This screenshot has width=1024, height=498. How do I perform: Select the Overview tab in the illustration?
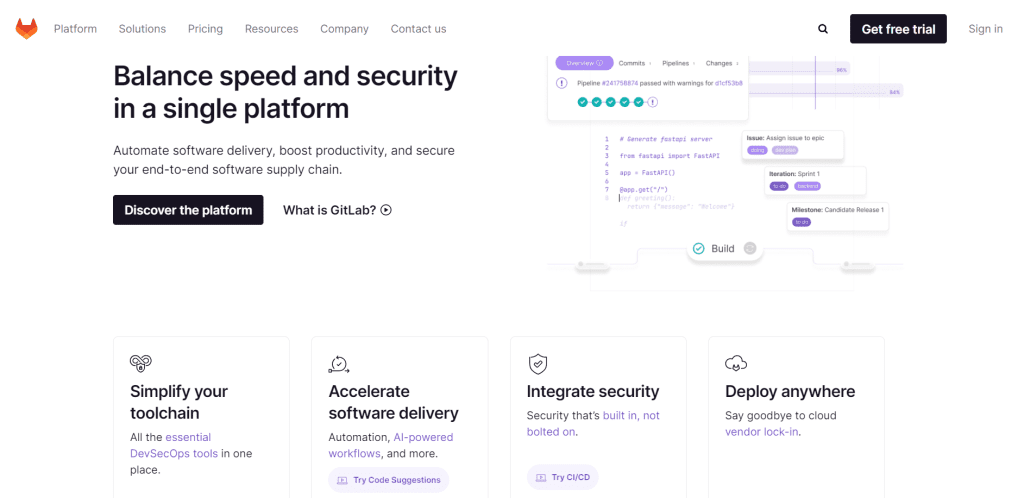[584, 63]
